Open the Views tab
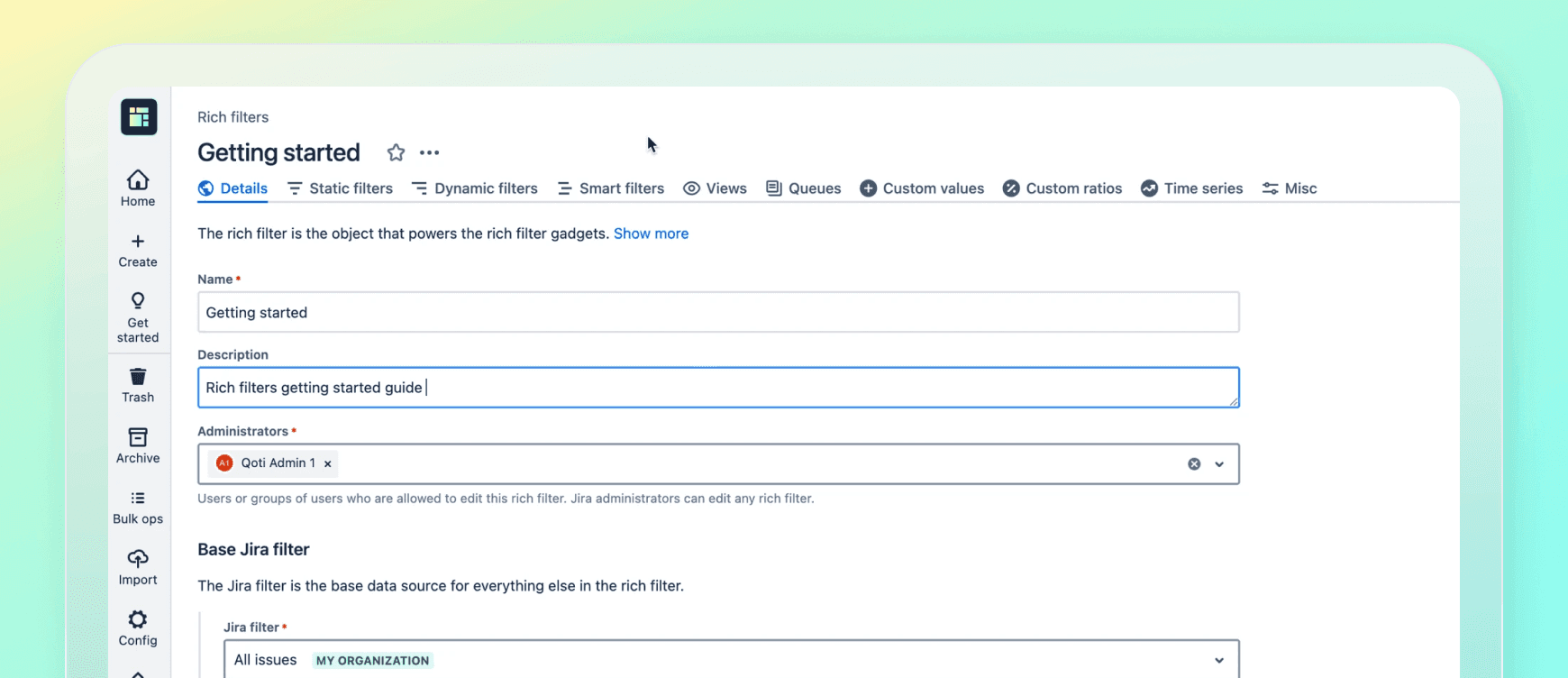Screen dimensions: 1568x678 [x=715, y=188]
